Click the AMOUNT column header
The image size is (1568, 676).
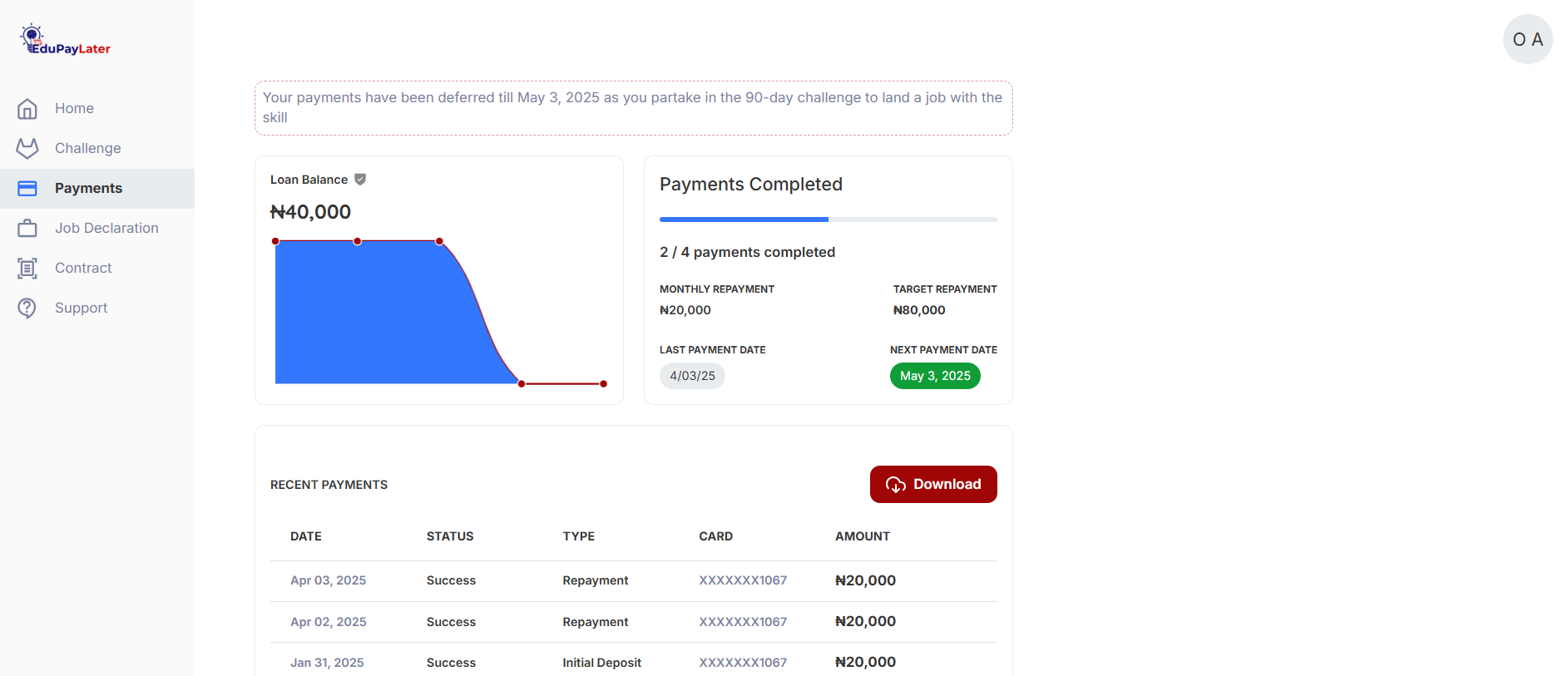tap(863, 536)
